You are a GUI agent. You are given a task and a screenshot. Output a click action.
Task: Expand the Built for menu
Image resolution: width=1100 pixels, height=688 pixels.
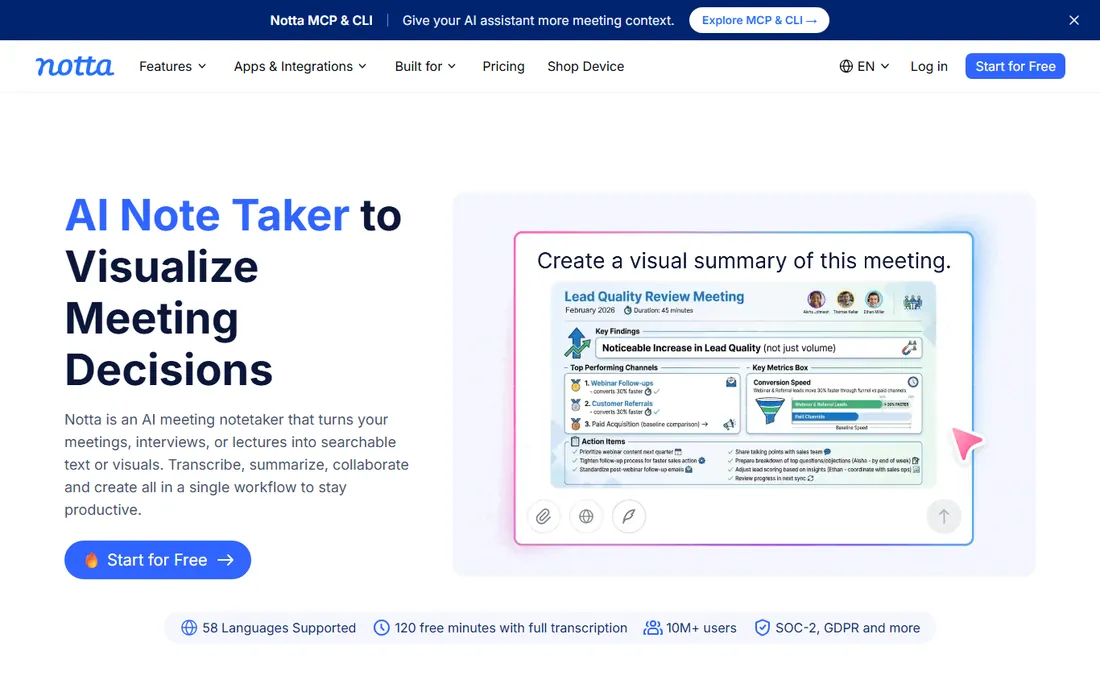(x=425, y=66)
